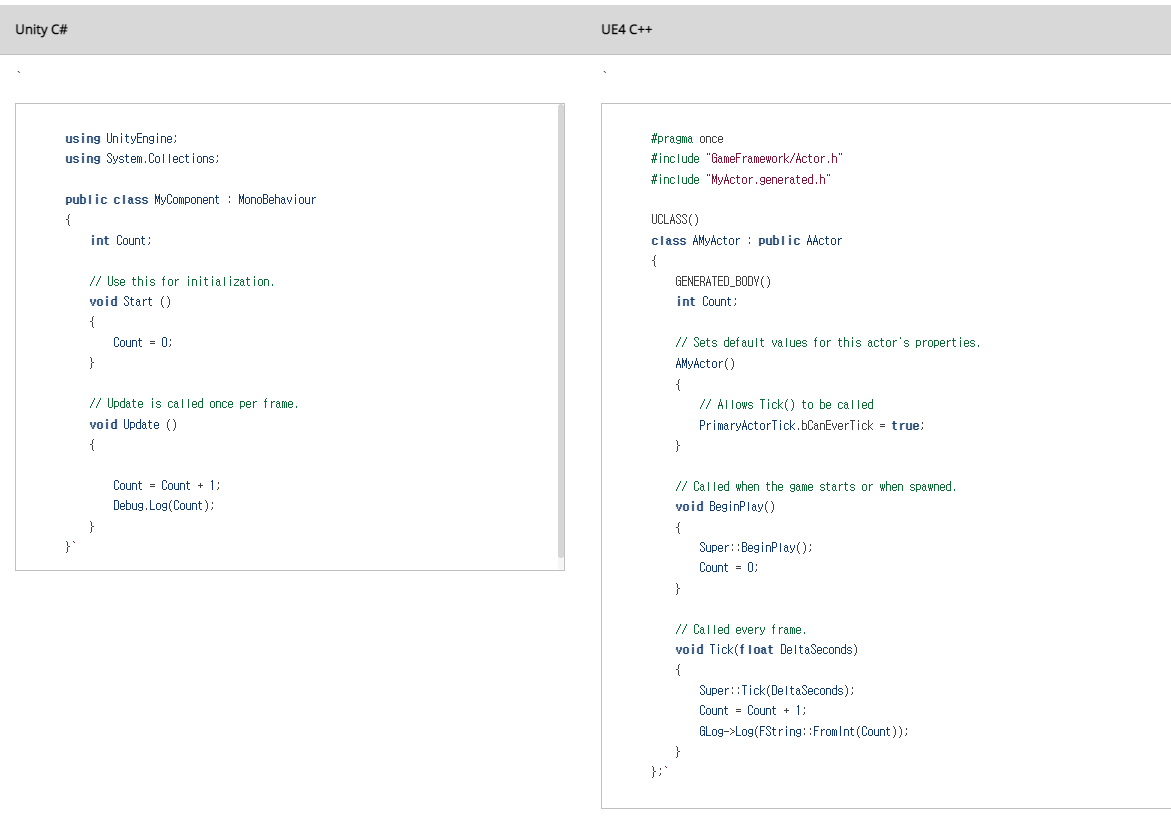Click the 'void Start ()' line
This screenshot has height=823, width=1171.
point(130,302)
